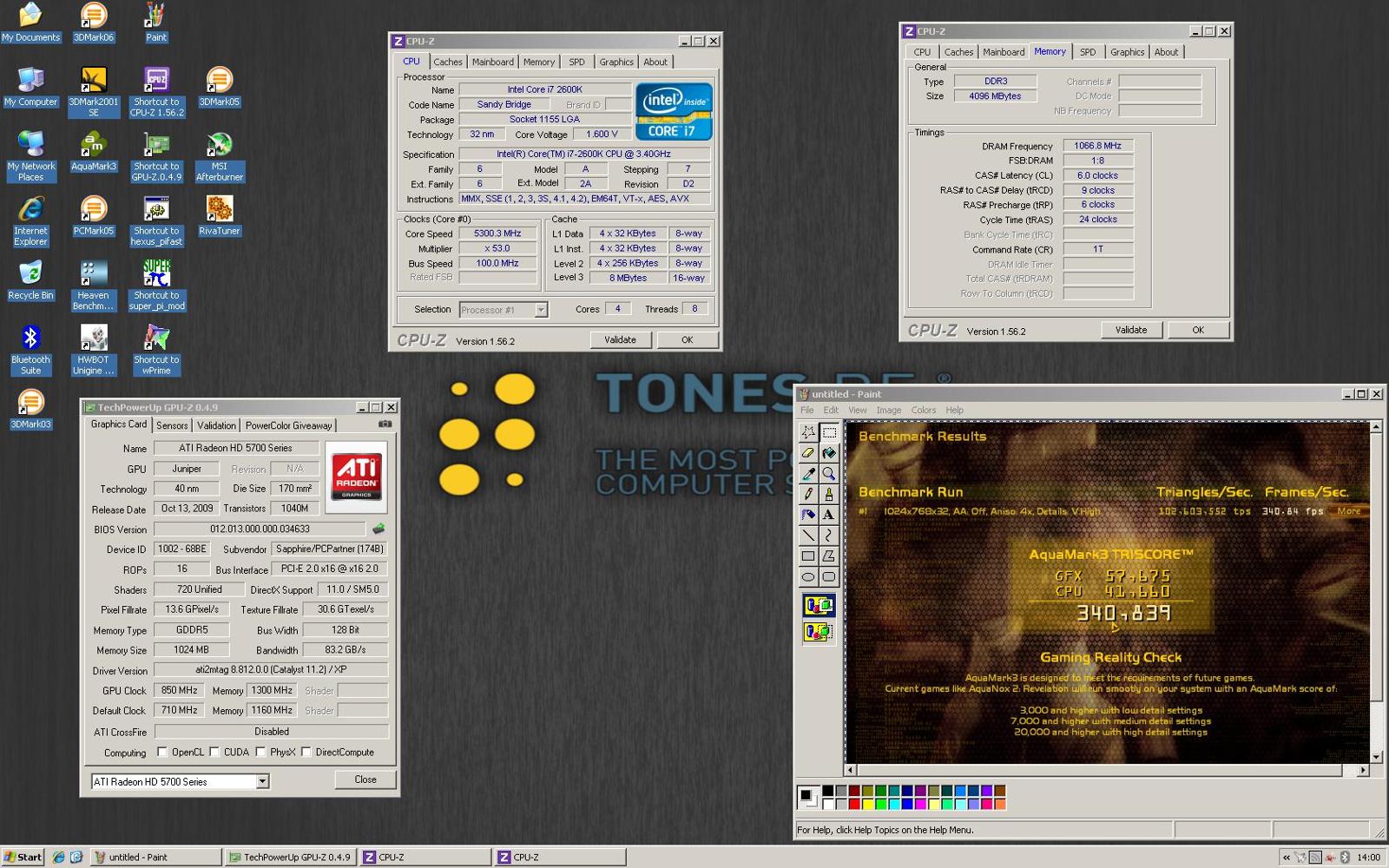Enable the OpenCL checkbox in GPU-Z
Image resolution: width=1389 pixels, height=868 pixels.
coord(162,752)
